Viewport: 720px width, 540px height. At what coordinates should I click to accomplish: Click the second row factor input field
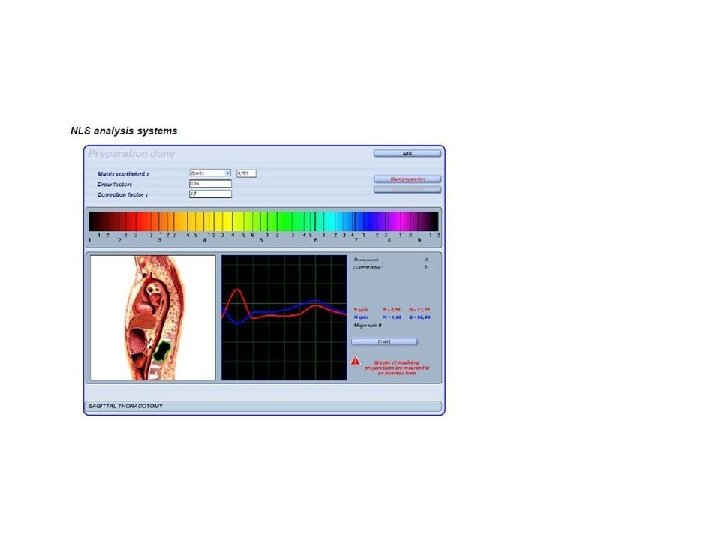click(x=210, y=184)
